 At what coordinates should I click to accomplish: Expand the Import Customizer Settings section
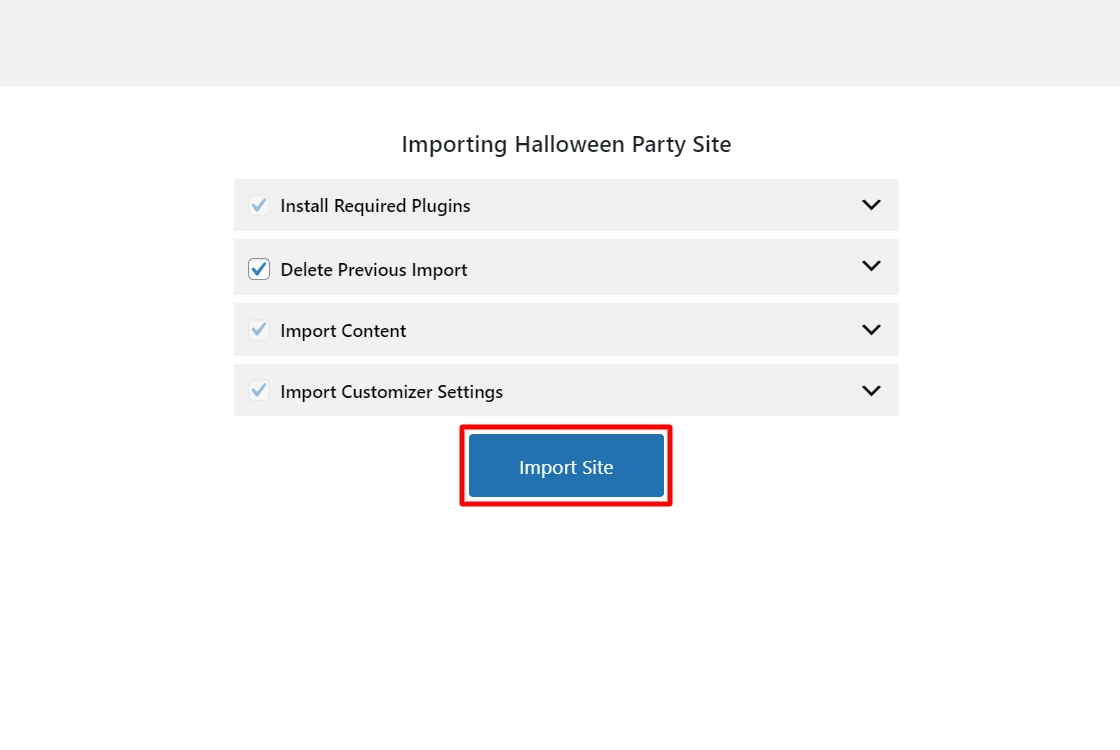pyautogui.click(x=870, y=390)
